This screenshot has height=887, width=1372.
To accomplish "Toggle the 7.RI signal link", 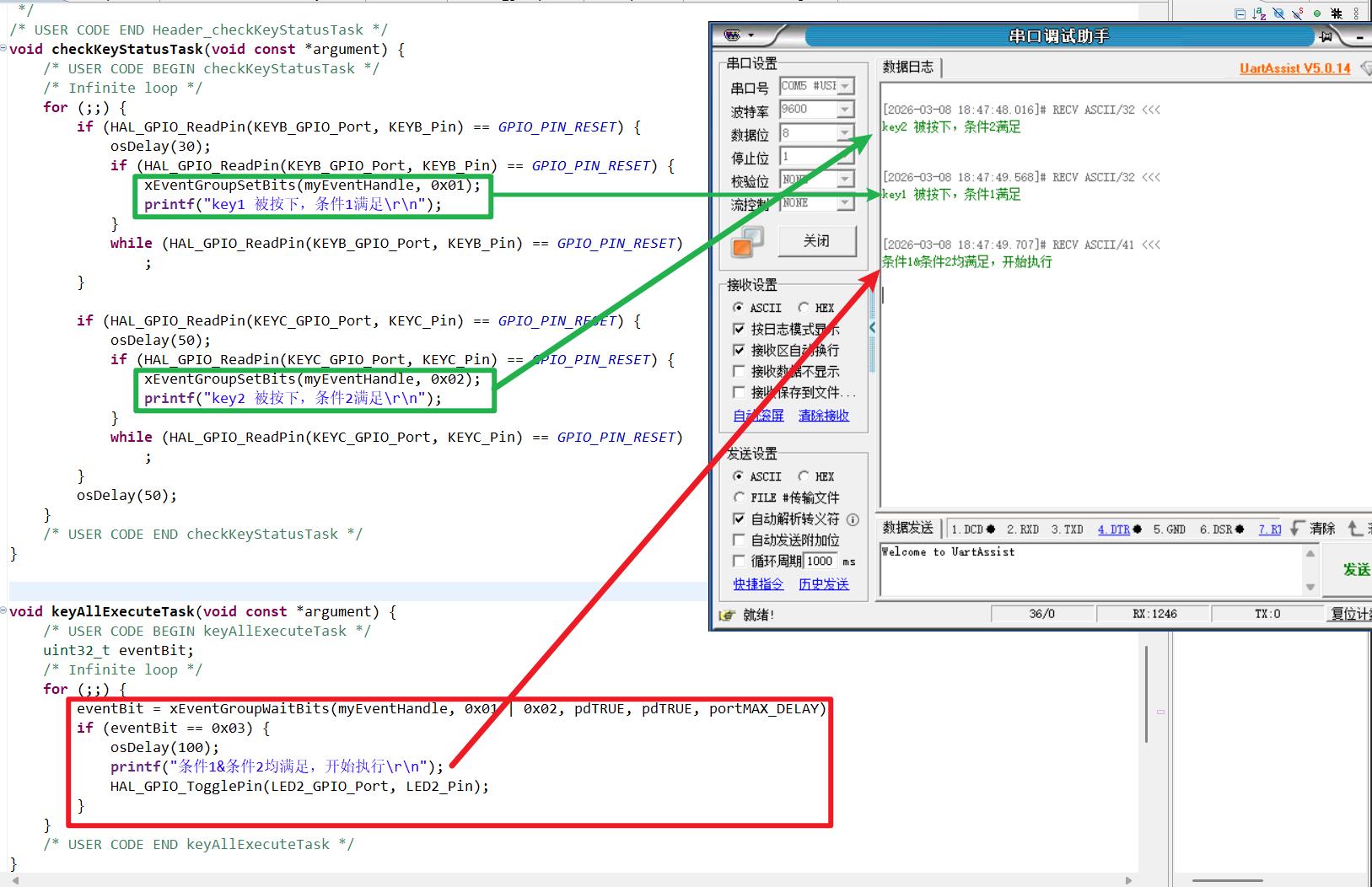I will pyautogui.click(x=1270, y=530).
